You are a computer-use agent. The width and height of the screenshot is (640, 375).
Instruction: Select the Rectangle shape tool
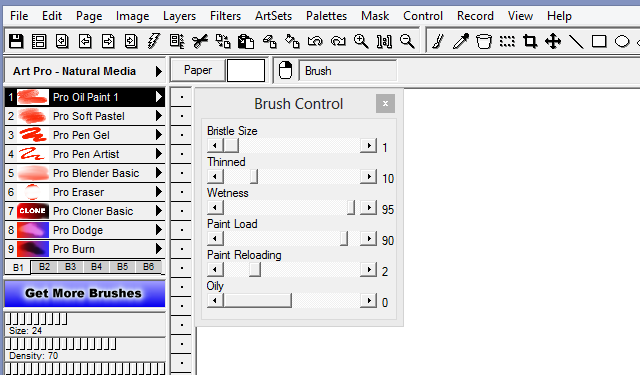(x=599, y=41)
